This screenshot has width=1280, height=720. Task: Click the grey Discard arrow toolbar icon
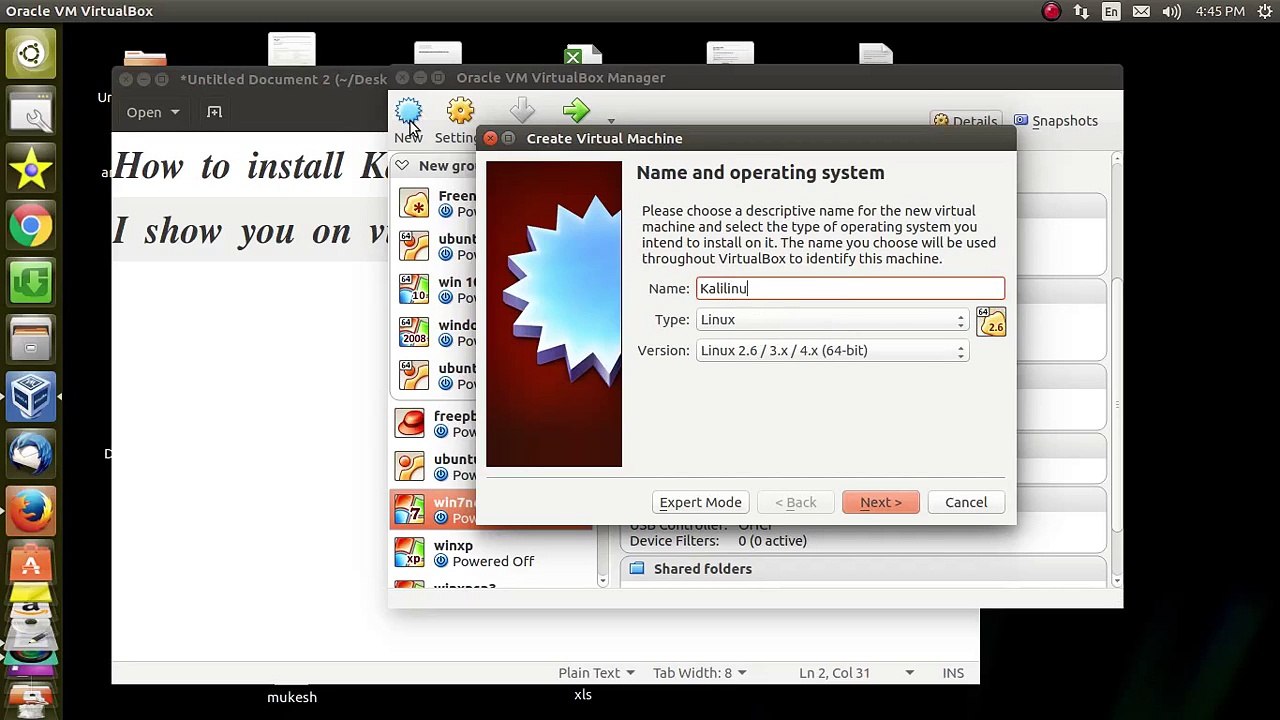click(522, 112)
